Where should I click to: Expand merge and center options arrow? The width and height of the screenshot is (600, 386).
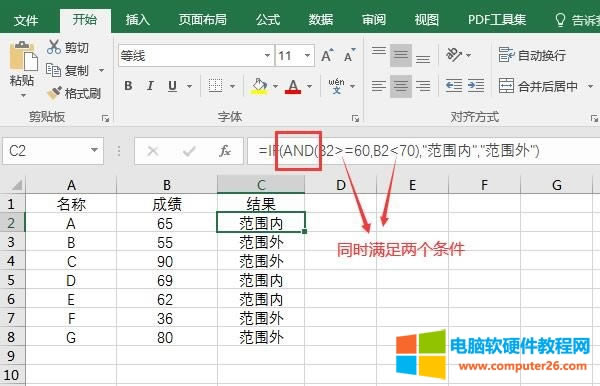click(590, 86)
